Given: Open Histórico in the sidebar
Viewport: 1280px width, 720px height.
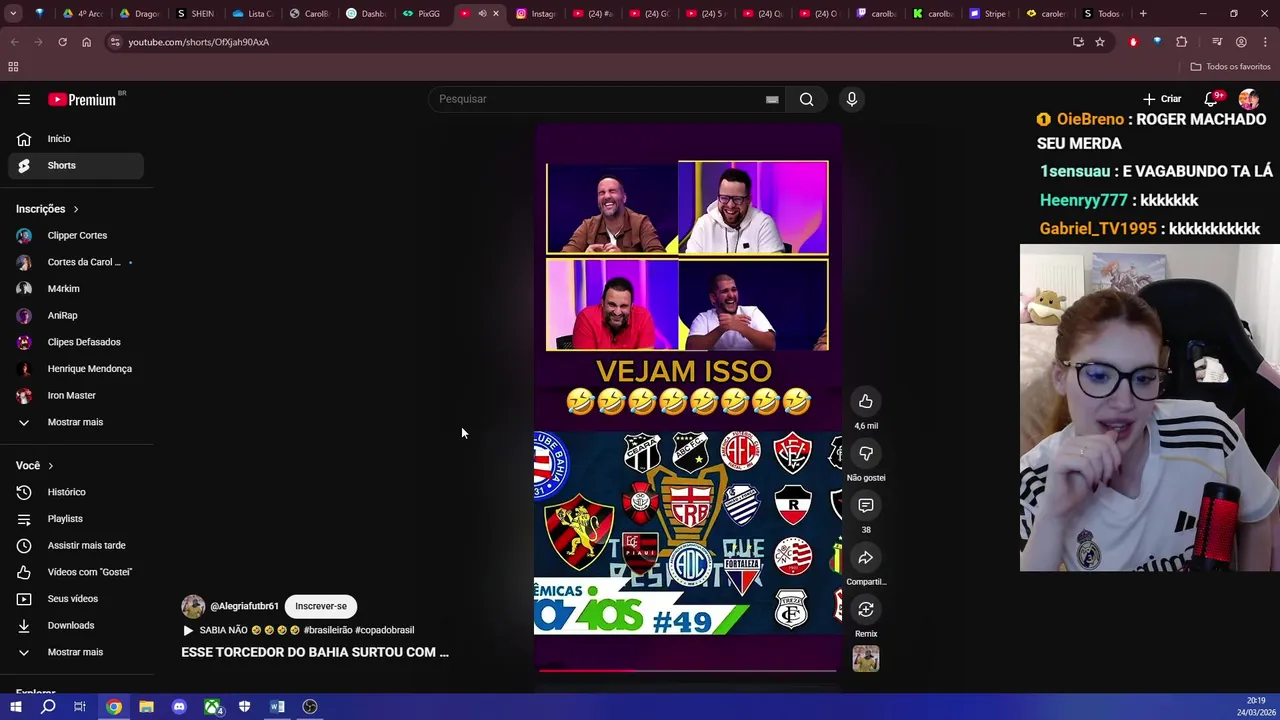Looking at the screenshot, I should coord(76,492).
